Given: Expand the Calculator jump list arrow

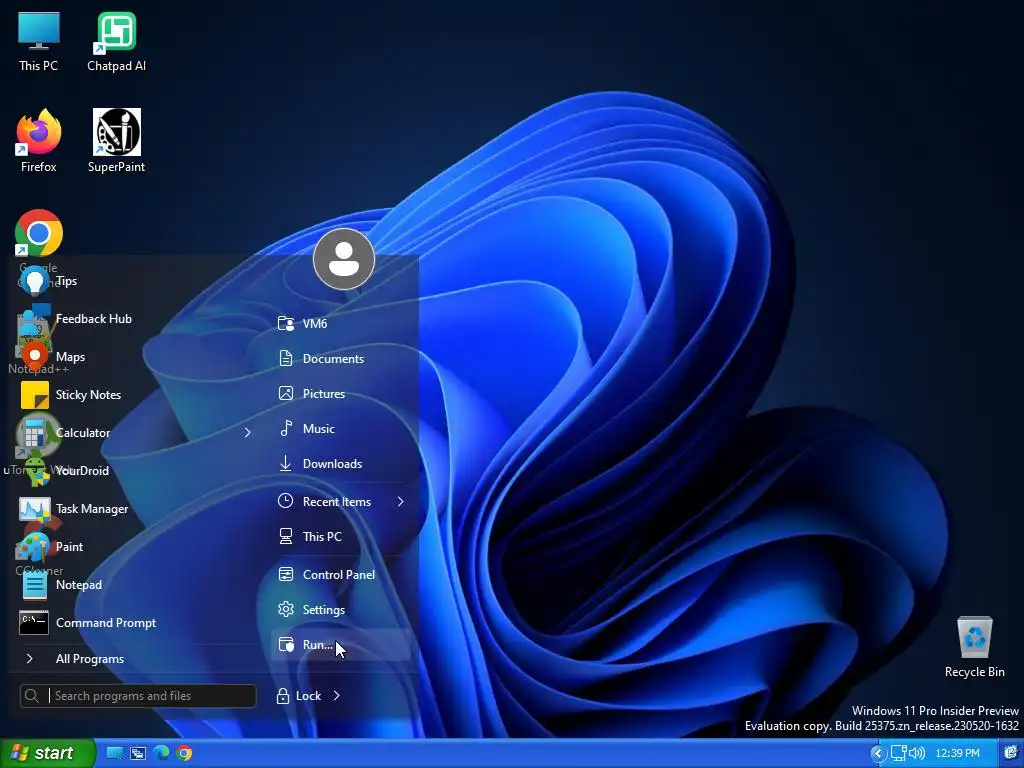Looking at the screenshot, I should click(x=248, y=432).
